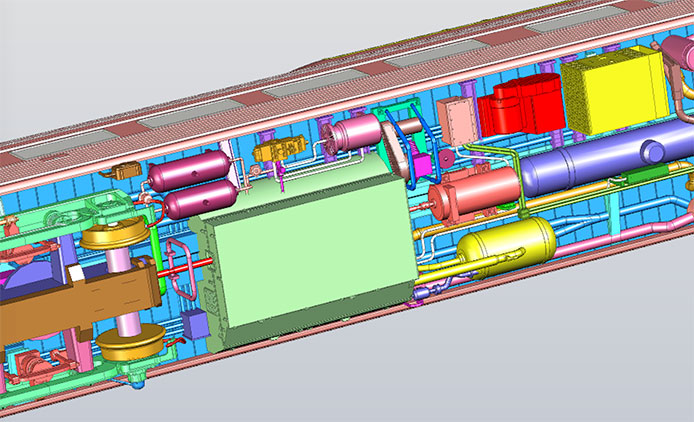Pick the small magenta cube near blue tubes
The image size is (694, 422).
click(x=422, y=165)
